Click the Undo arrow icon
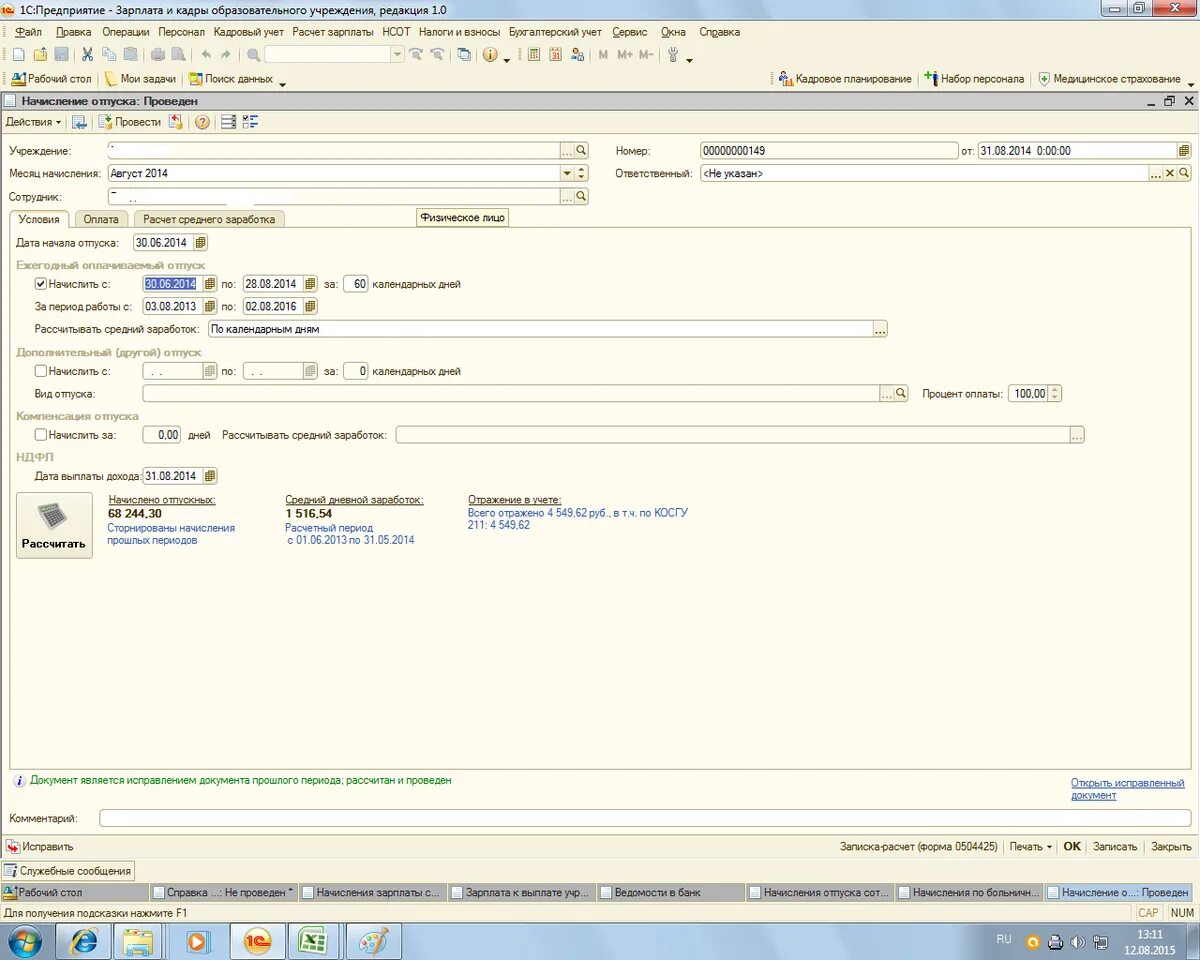Viewport: 1200px width, 960px height. coord(206,55)
